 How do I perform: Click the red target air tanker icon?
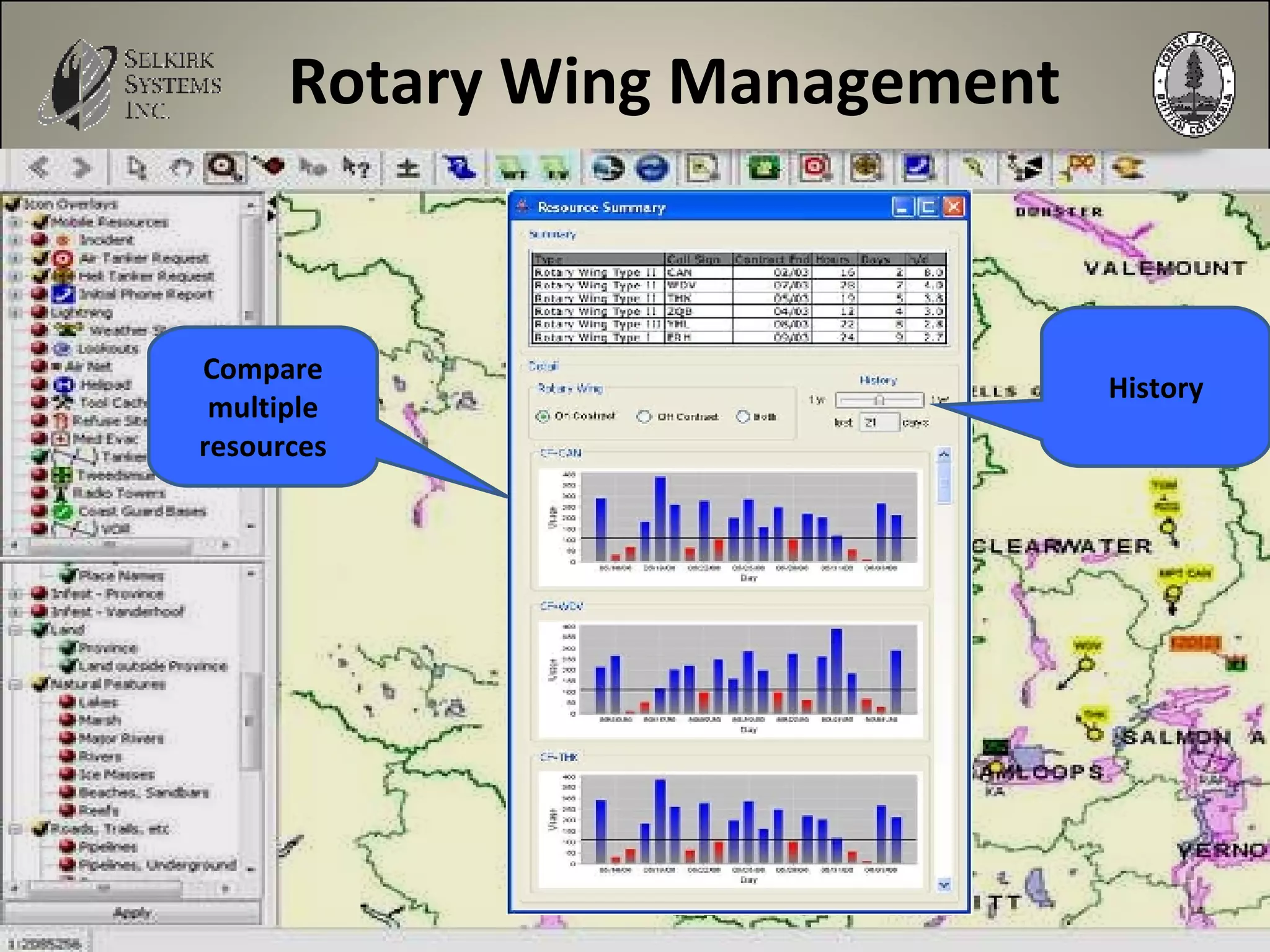815,167
